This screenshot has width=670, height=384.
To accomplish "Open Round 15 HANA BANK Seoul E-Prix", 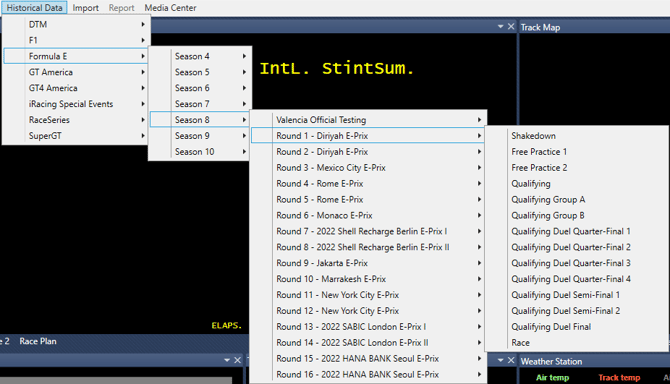I will 368,358.
